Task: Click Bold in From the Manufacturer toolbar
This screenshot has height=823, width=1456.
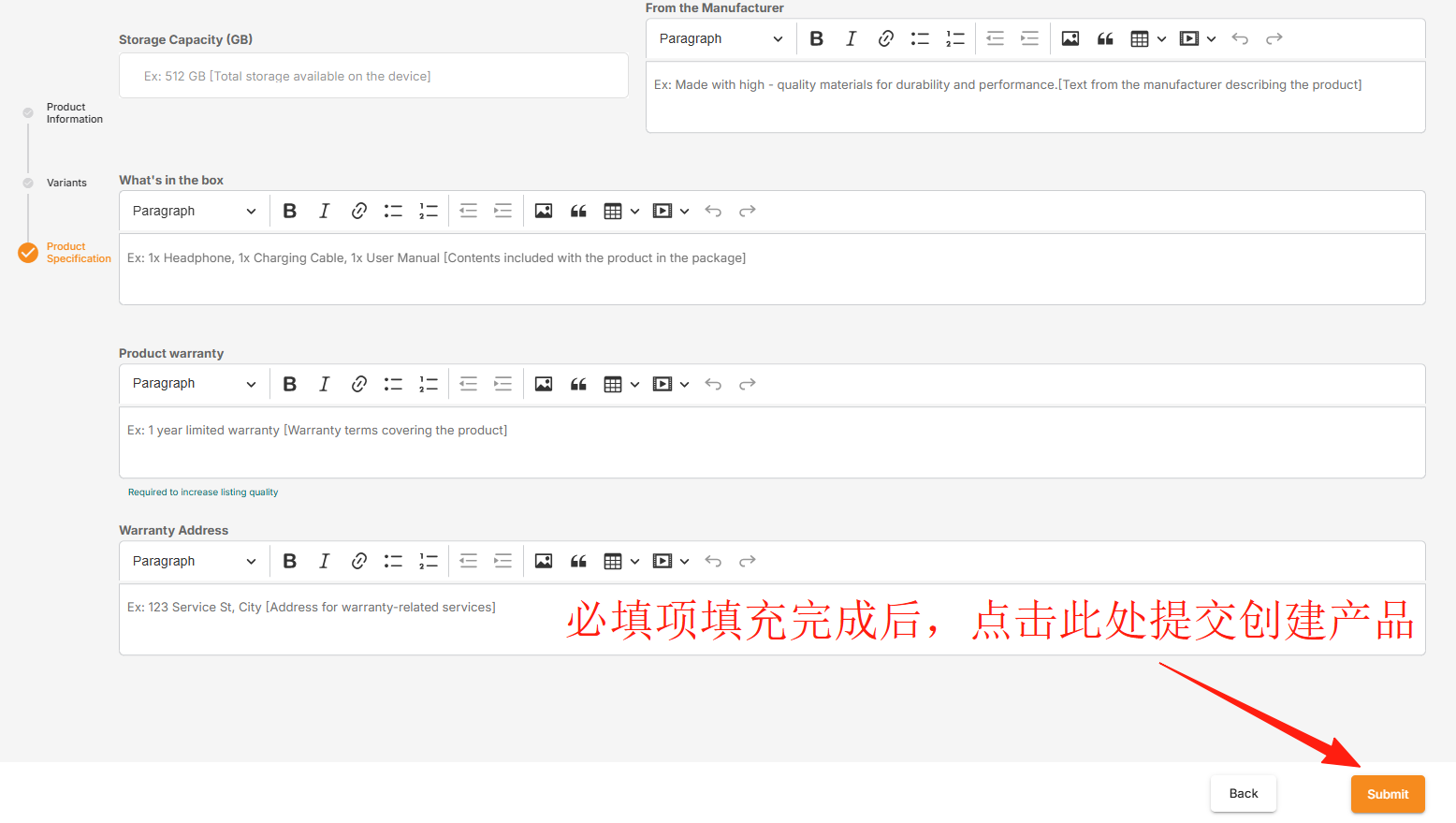Action: [x=816, y=38]
